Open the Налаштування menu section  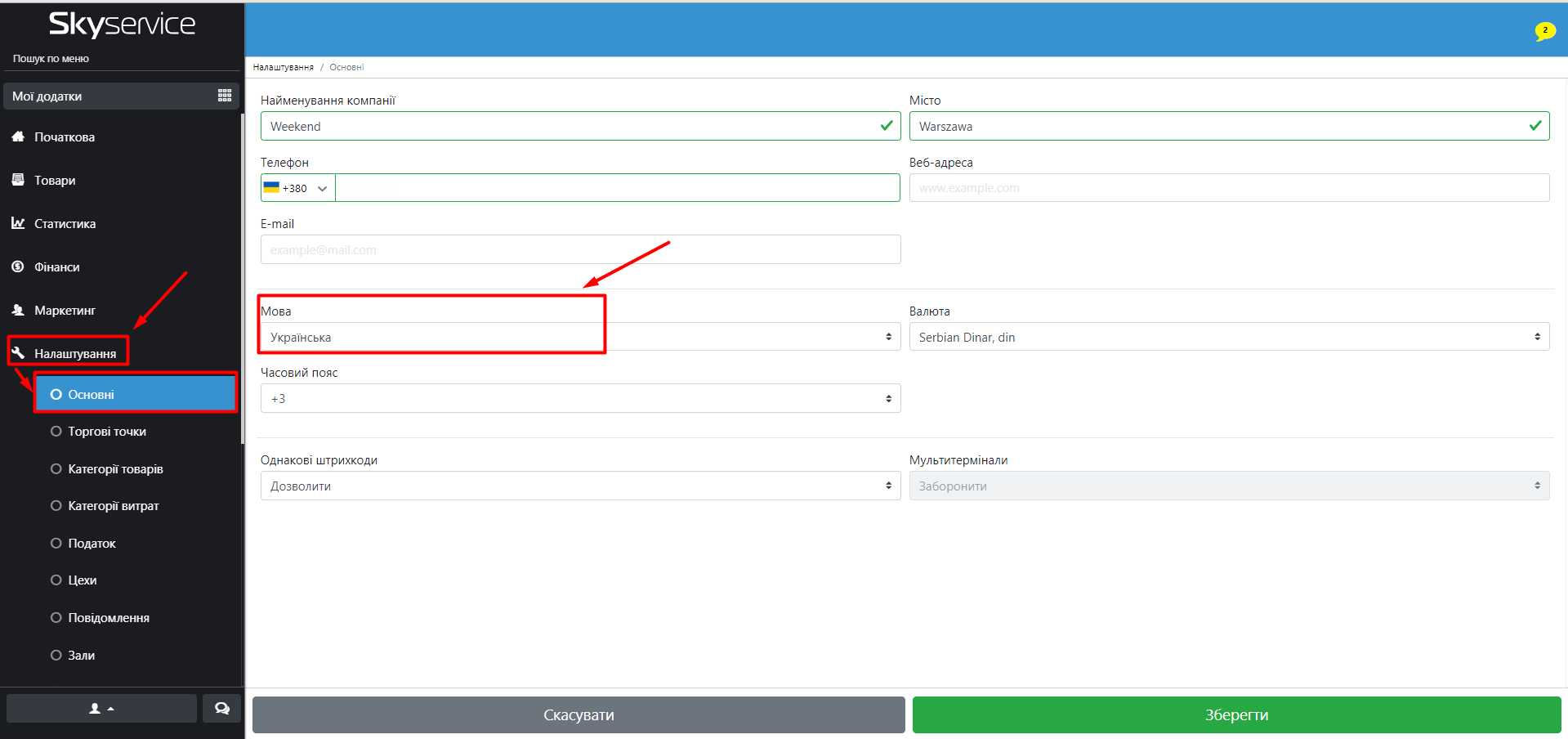click(x=74, y=353)
